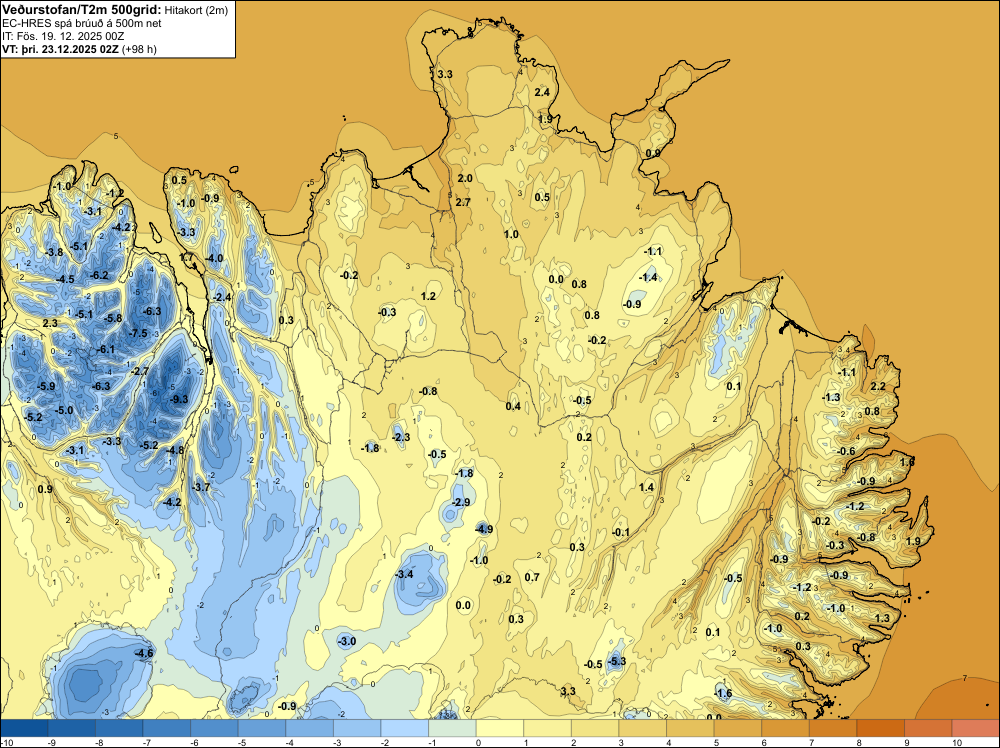1000x748 pixels.
Task: Click the temperature label "-4.8"
Action: [x=175, y=450]
